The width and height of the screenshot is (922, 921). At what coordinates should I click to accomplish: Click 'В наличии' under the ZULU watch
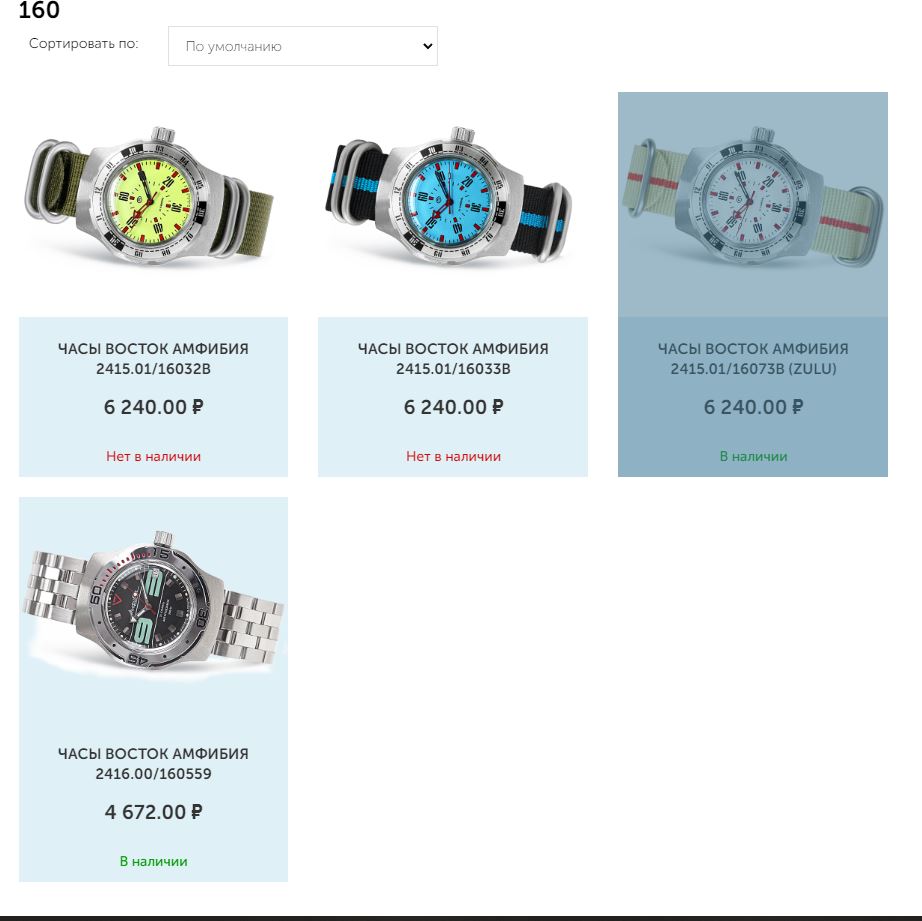753,456
